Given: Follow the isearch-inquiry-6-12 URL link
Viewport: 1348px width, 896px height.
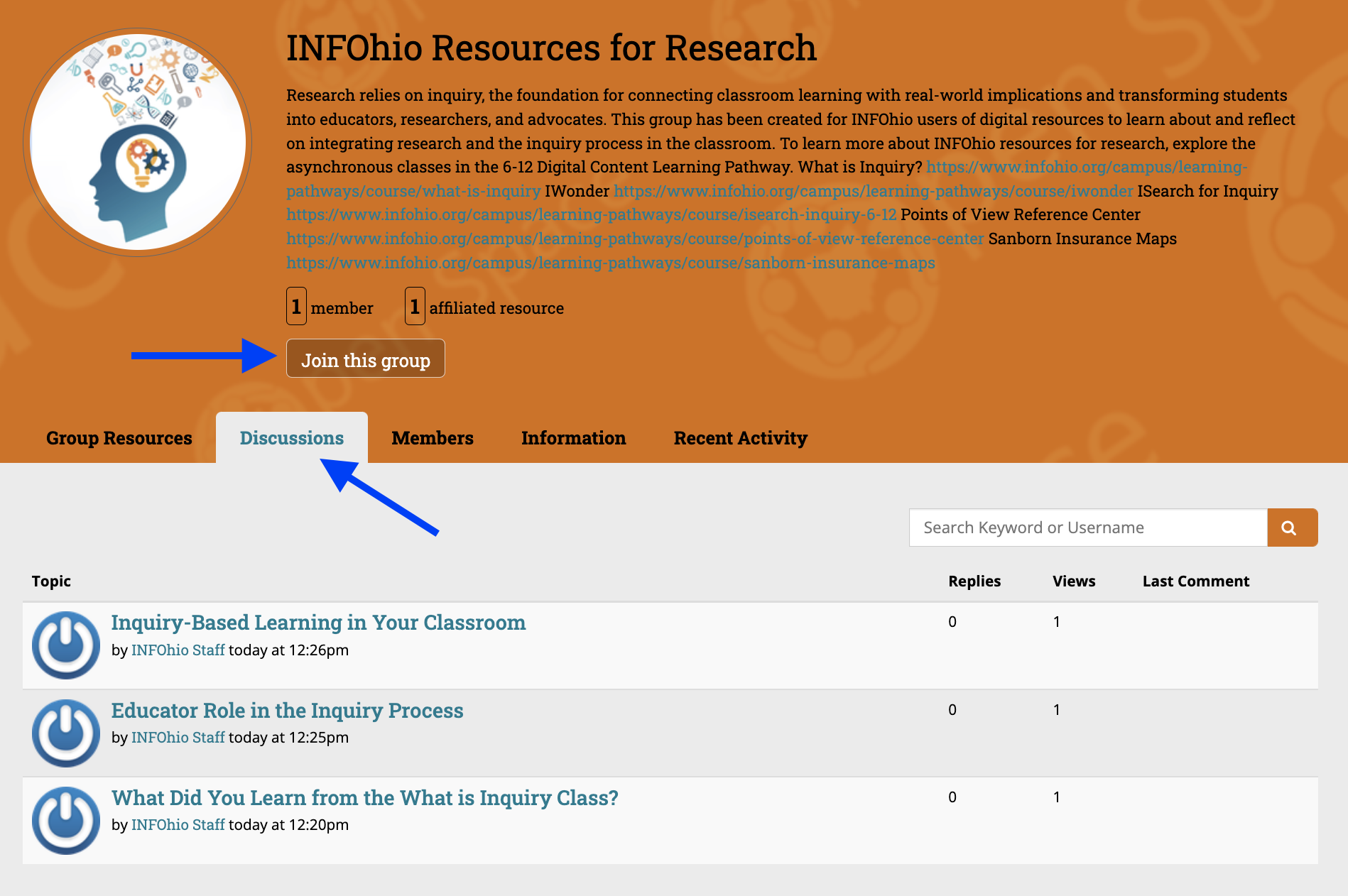Looking at the screenshot, I should [x=592, y=214].
